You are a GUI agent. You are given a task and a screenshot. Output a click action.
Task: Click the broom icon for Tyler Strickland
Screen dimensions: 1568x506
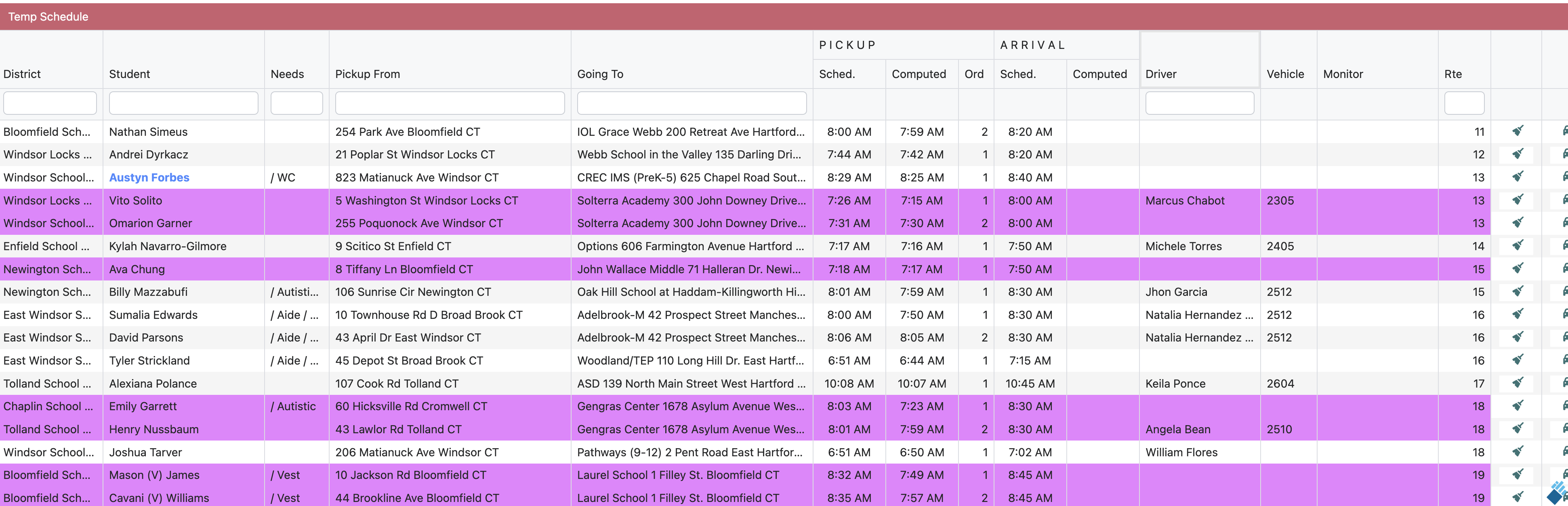tap(1518, 360)
